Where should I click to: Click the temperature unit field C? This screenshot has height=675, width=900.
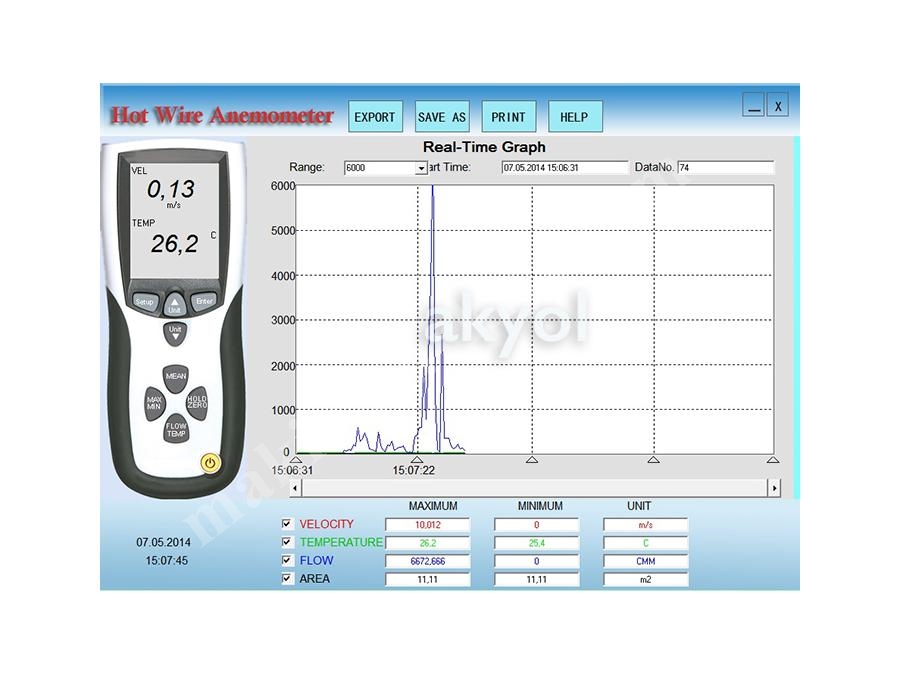click(x=646, y=543)
